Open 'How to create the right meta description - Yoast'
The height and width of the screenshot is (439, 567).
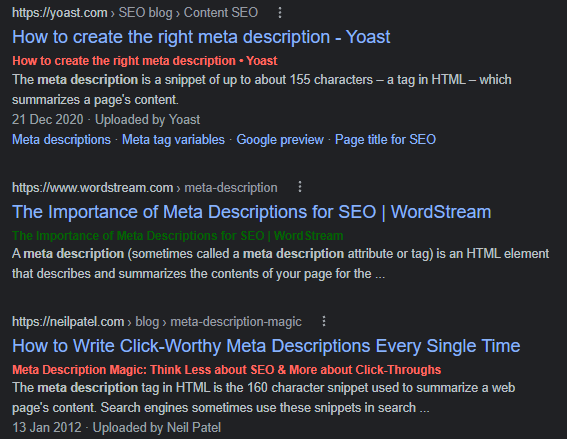tap(201, 37)
